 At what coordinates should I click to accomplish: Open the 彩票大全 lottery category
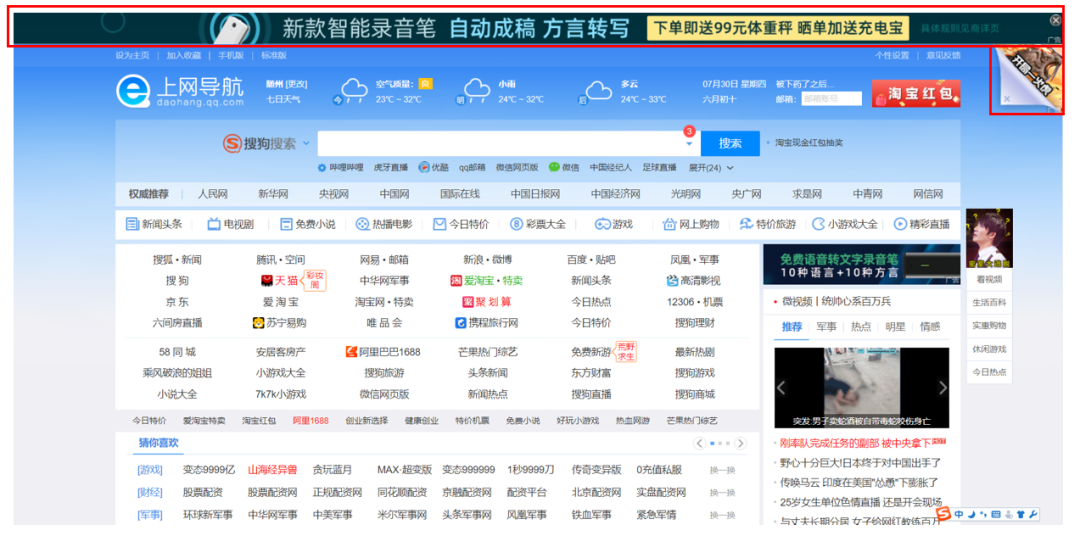(x=538, y=224)
